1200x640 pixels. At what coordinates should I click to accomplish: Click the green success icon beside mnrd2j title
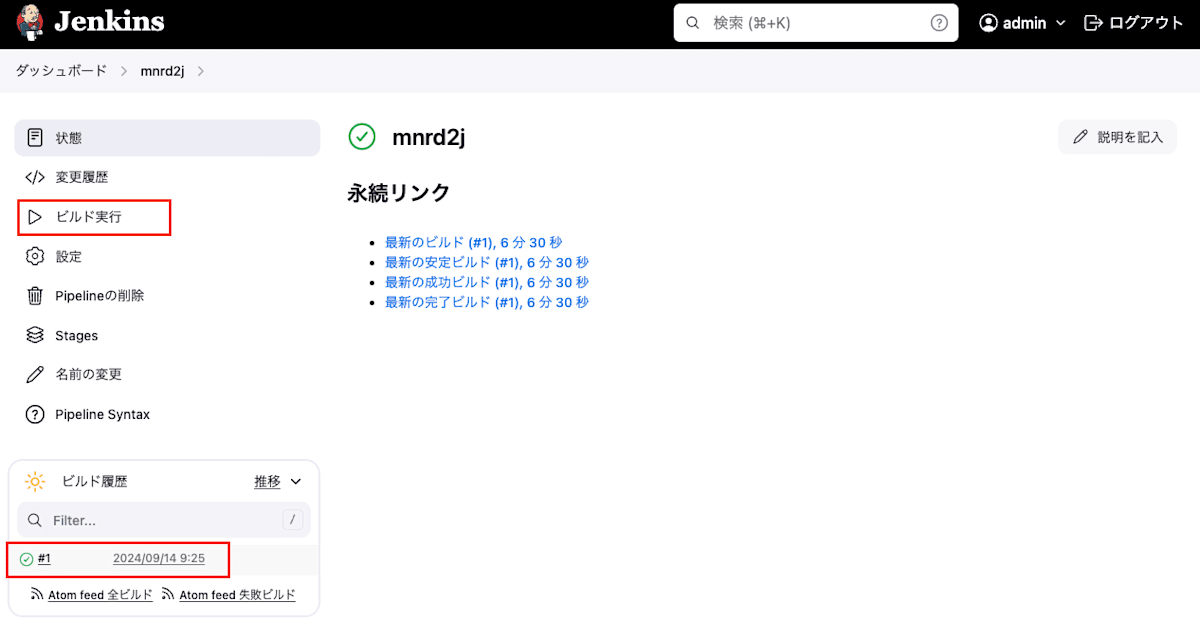coord(362,137)
